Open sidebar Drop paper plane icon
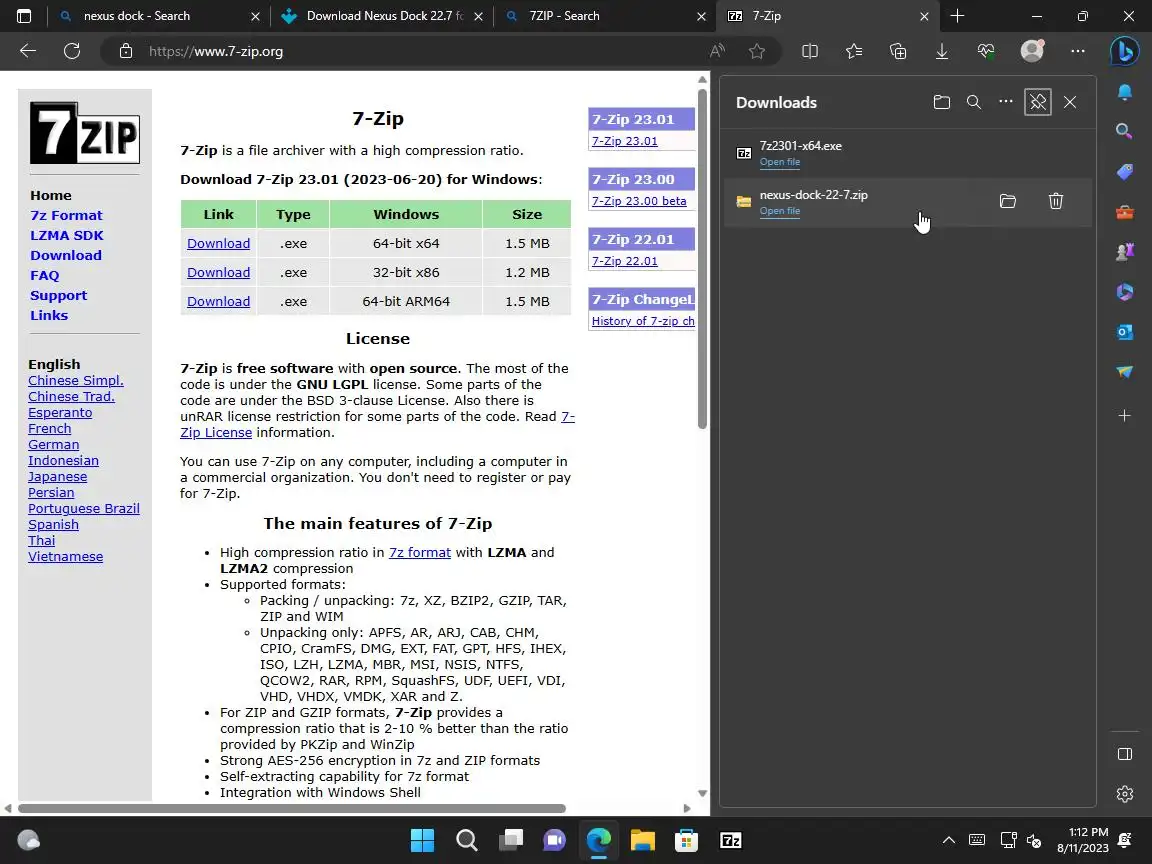 1124,372
